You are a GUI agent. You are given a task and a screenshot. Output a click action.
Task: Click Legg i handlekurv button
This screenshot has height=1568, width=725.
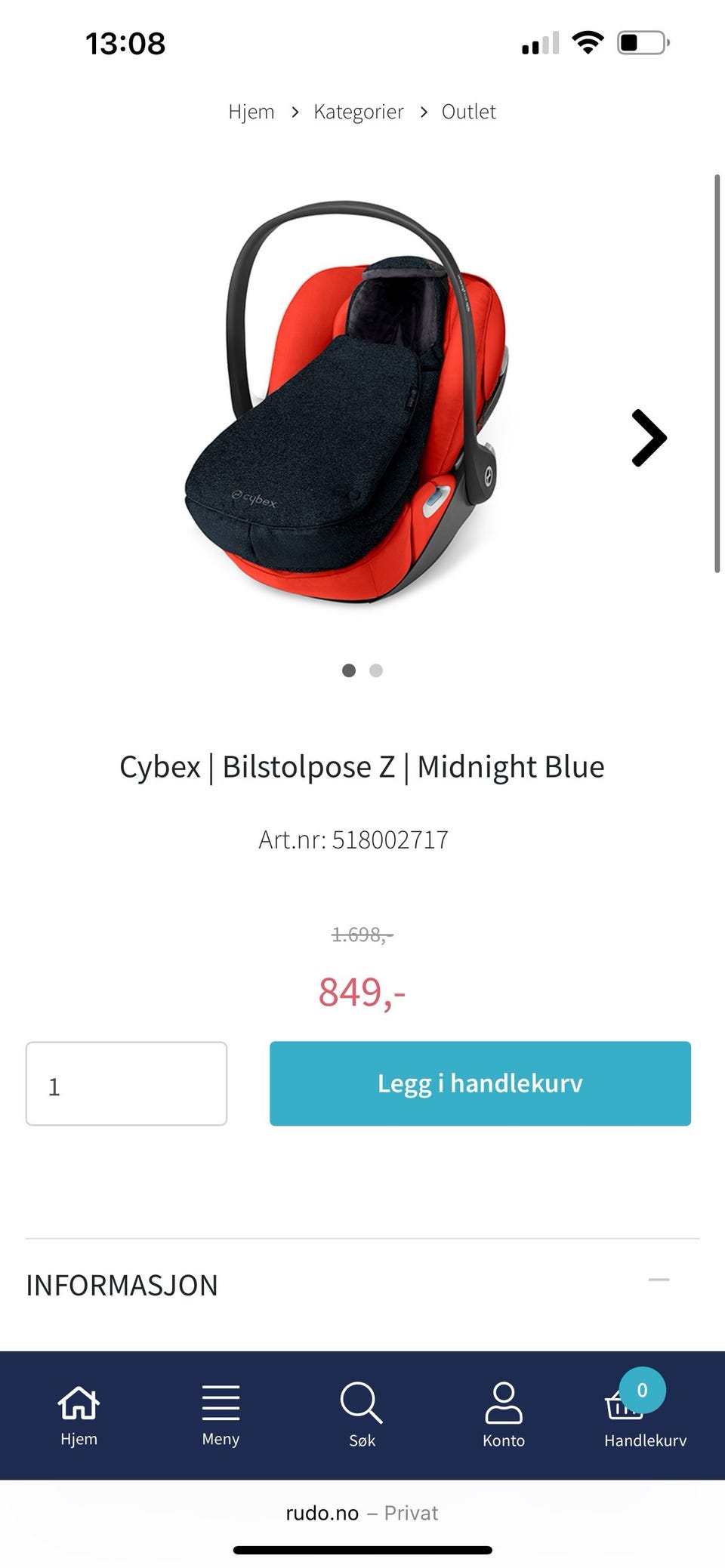pyautogui.click(x=480, y=1083)
